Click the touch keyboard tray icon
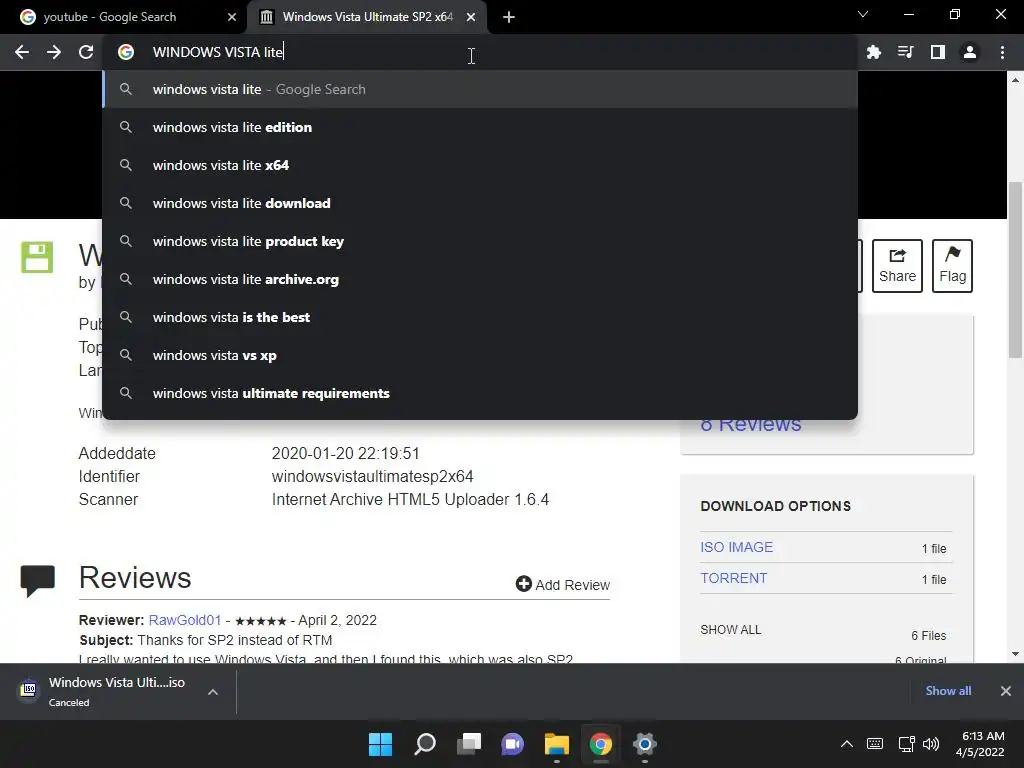1024x768 pixels. (x=874, y=744)
